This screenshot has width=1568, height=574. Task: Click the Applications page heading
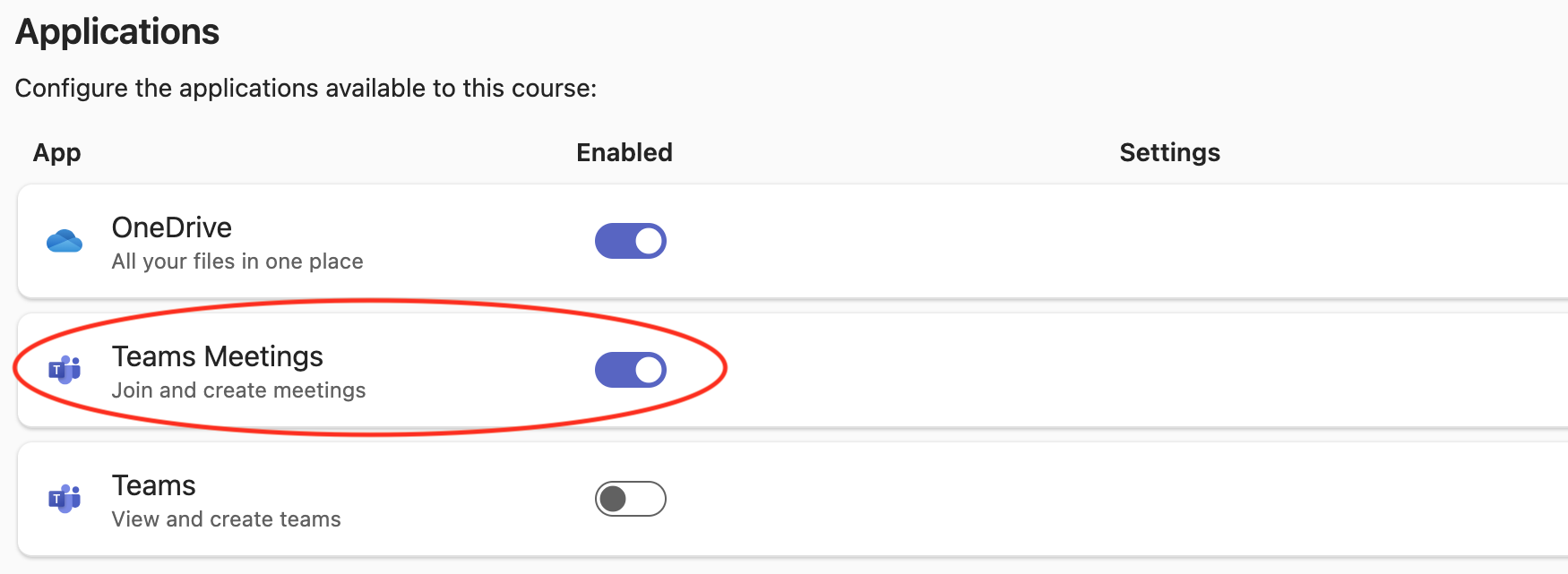[117, 32]
